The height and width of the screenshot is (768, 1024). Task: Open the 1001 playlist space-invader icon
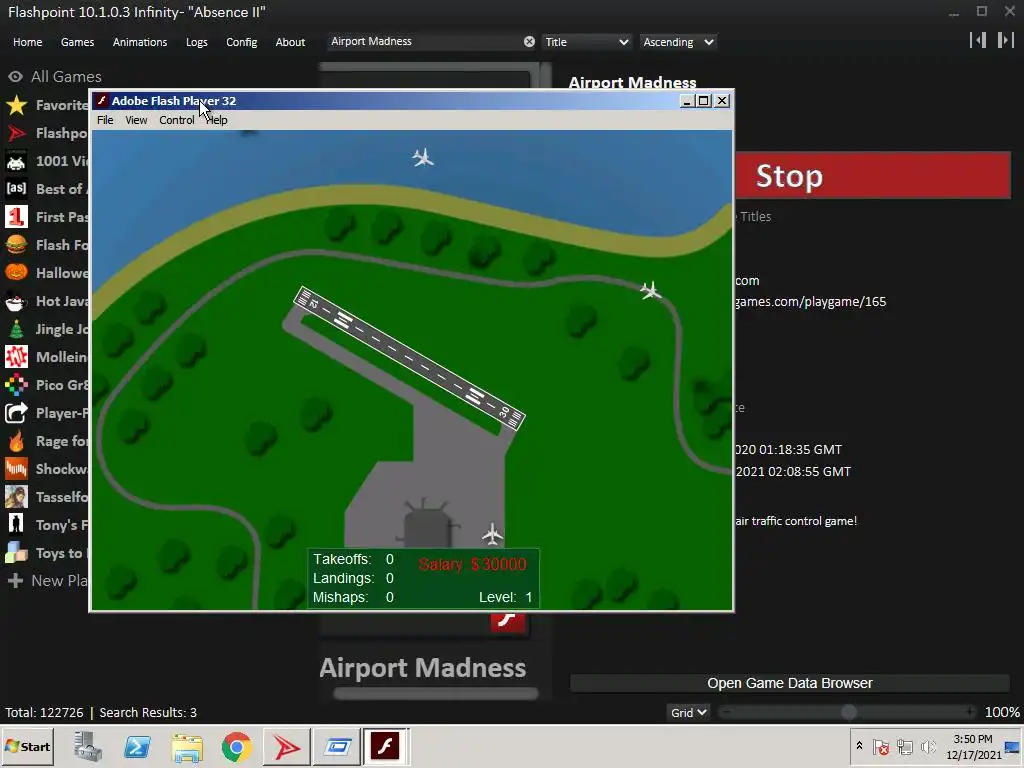(x=16, y=161)
